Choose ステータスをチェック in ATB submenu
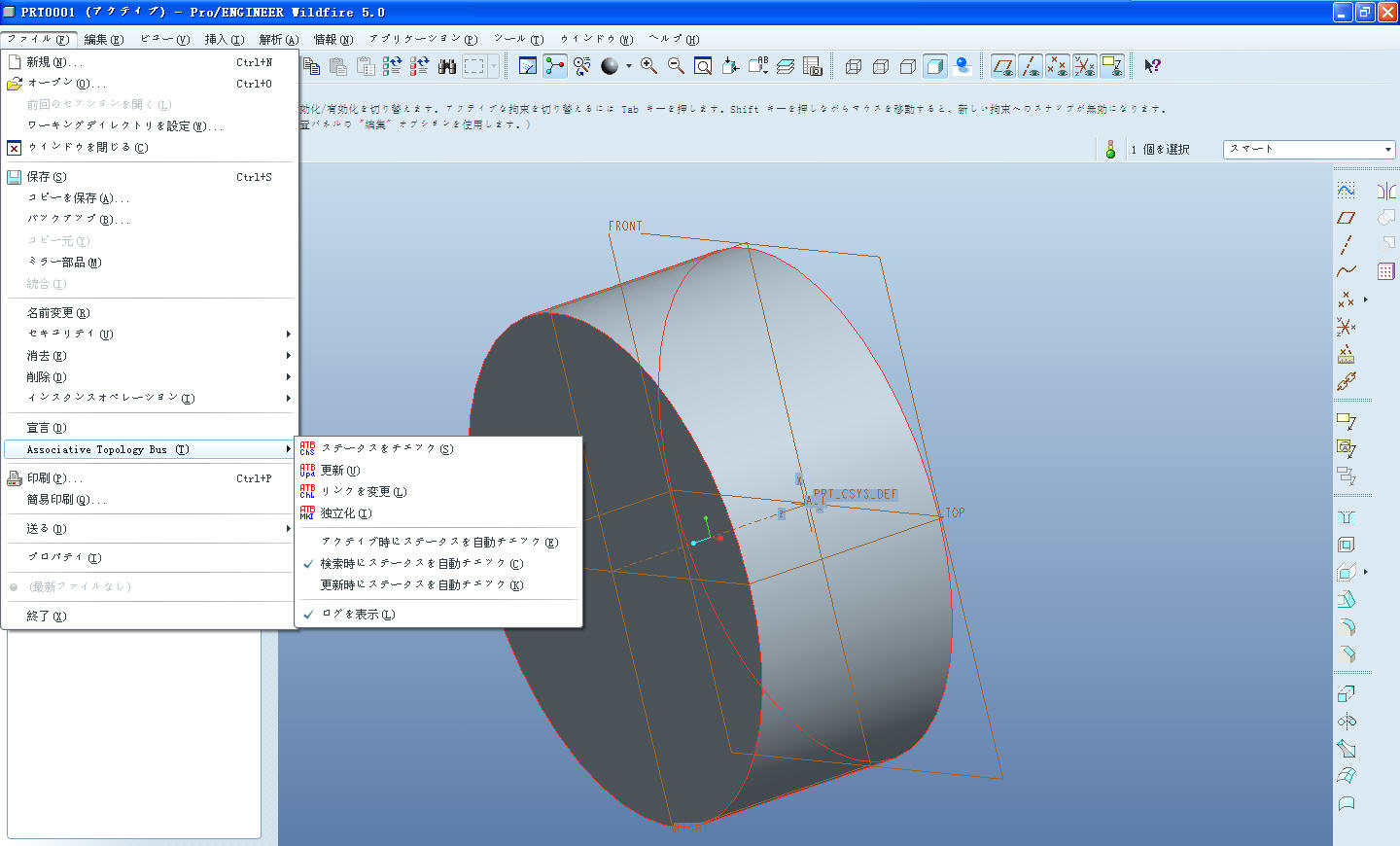The height and width of the screenshot is (846, 1400). tap(438, 448)
